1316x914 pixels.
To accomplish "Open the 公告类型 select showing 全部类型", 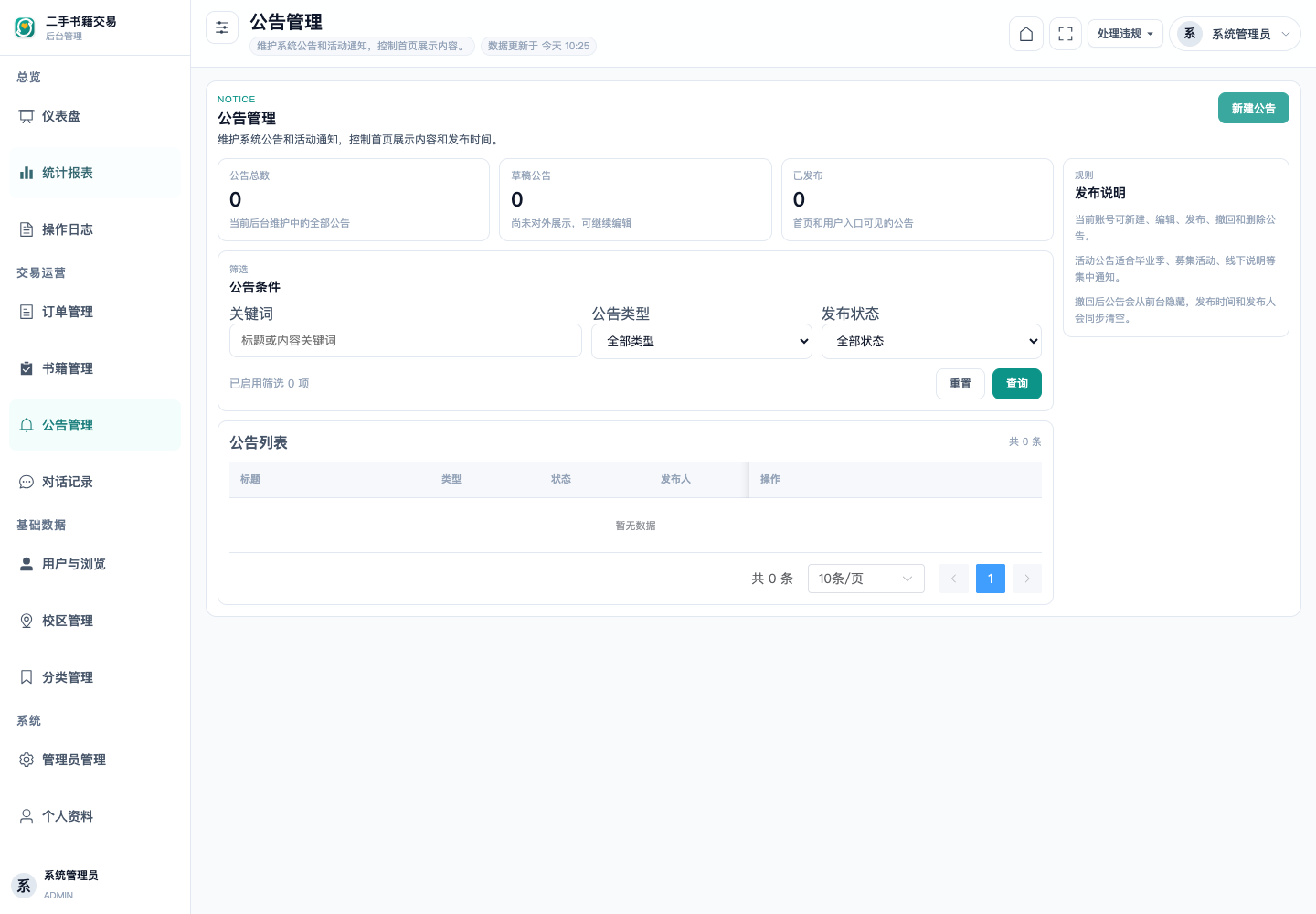I will pyautogui.click(x=702, y=341).
